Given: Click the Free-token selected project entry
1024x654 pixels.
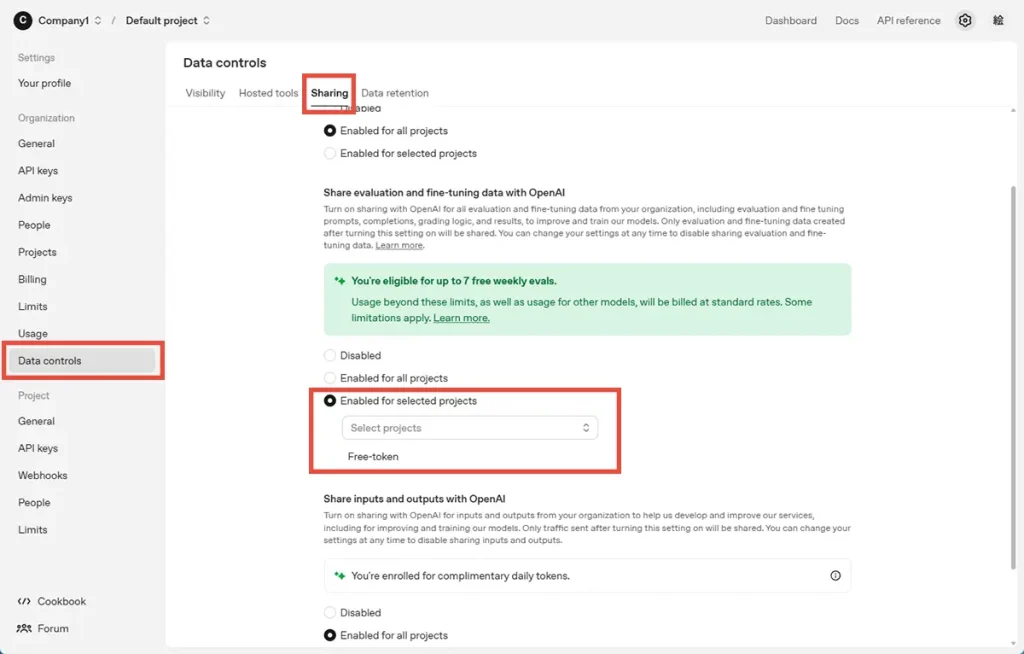Looking at the screenshot, I should (x=373, y=457).
